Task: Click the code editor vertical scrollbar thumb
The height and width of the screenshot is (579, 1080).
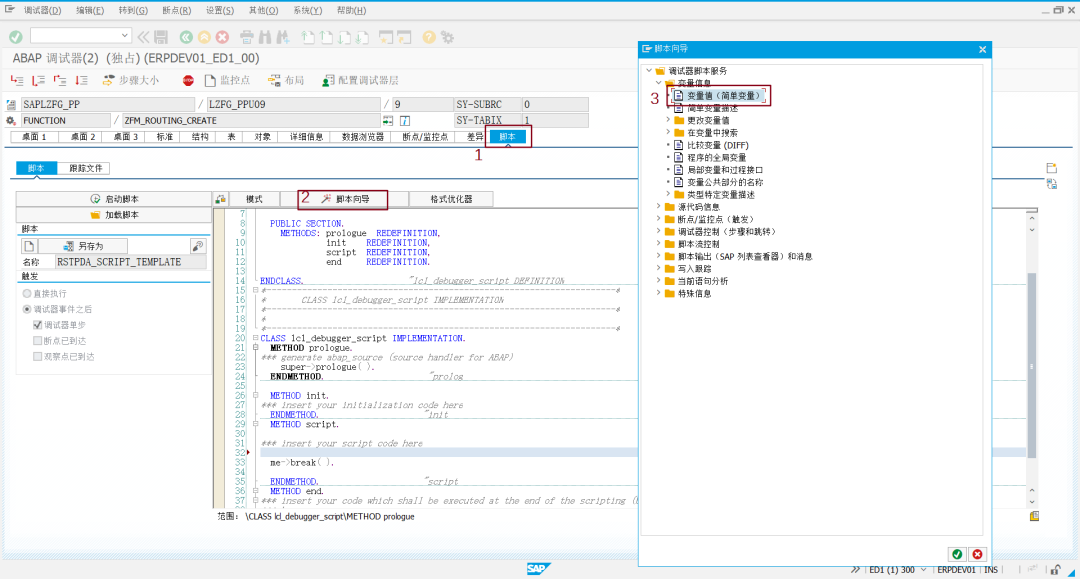Action: point(1031,365)
